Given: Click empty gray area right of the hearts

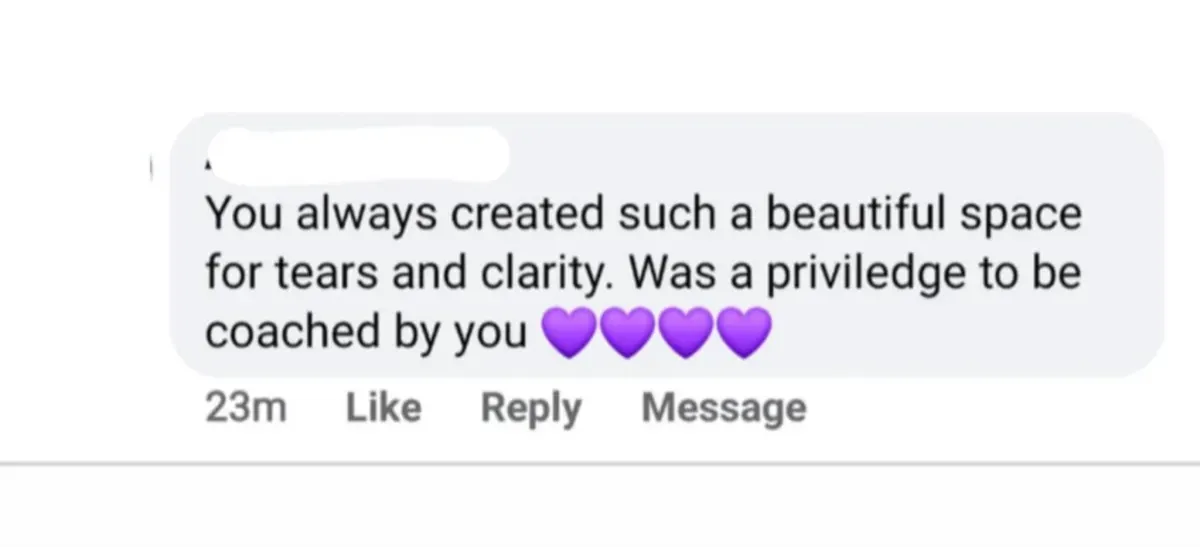Looking at the screenshot, I should (960, 334).
